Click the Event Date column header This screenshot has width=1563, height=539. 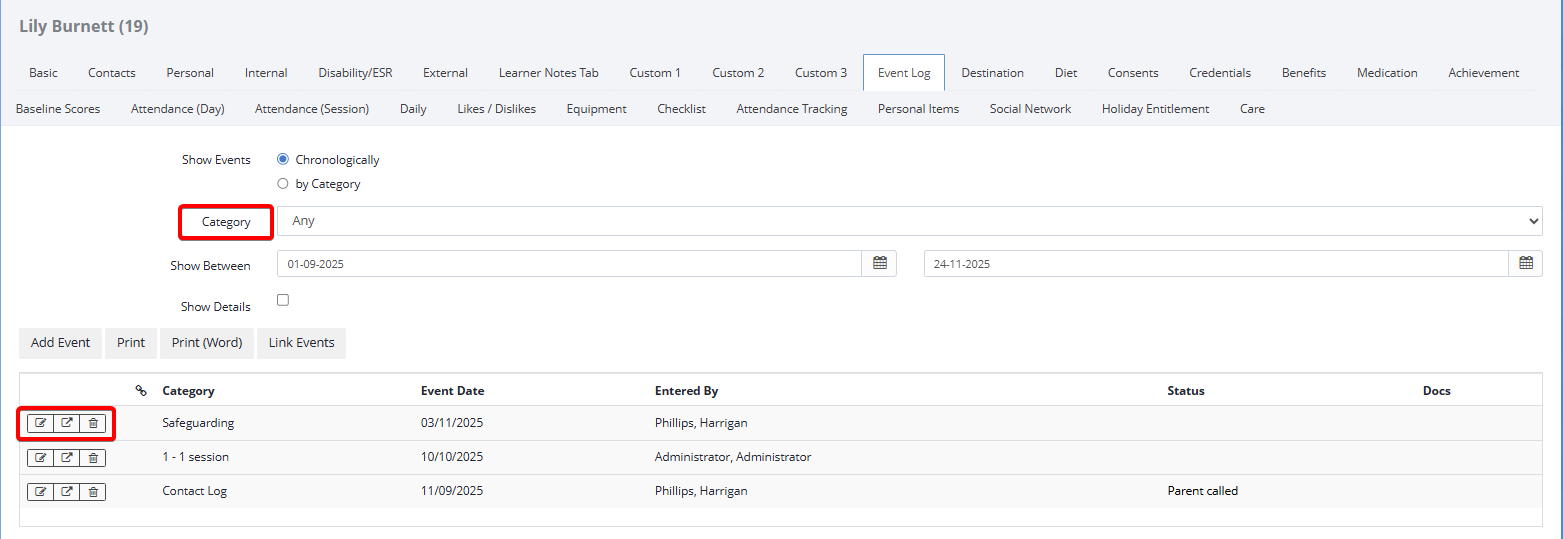click(x=452, y=391)
